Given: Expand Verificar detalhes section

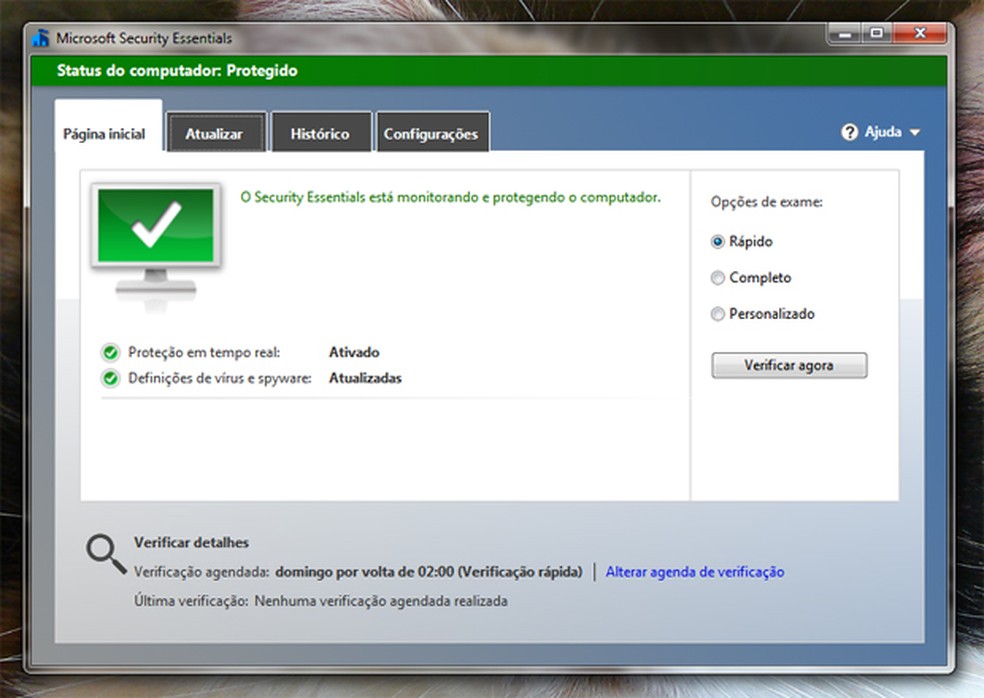Looking at the screenshot, I should tap(190, 543).
